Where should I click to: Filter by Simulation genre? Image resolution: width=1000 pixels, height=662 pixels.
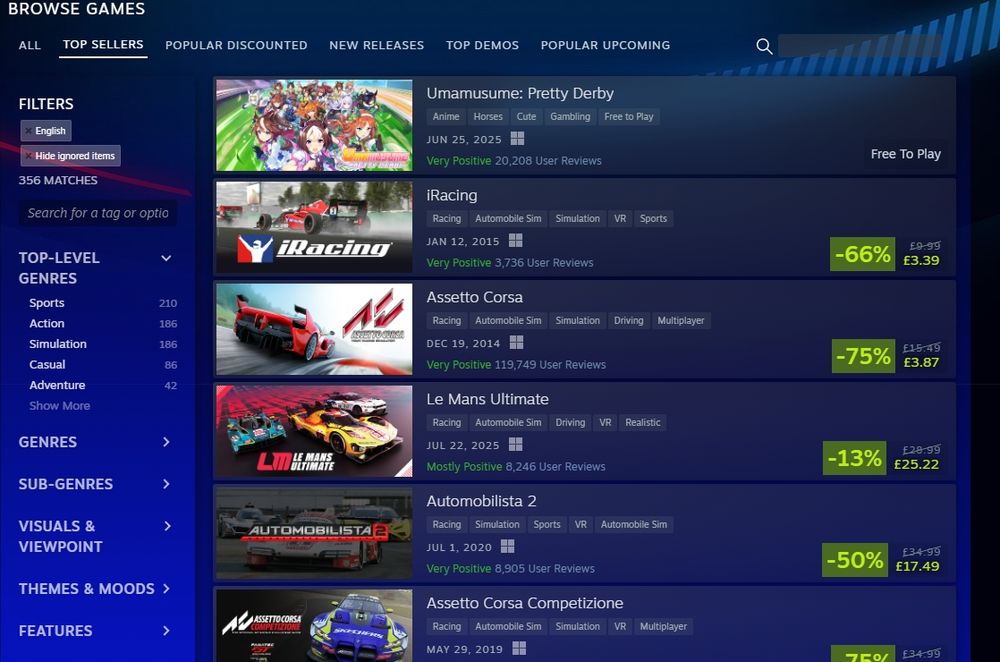pyautogui.click(x=57, y=344)
